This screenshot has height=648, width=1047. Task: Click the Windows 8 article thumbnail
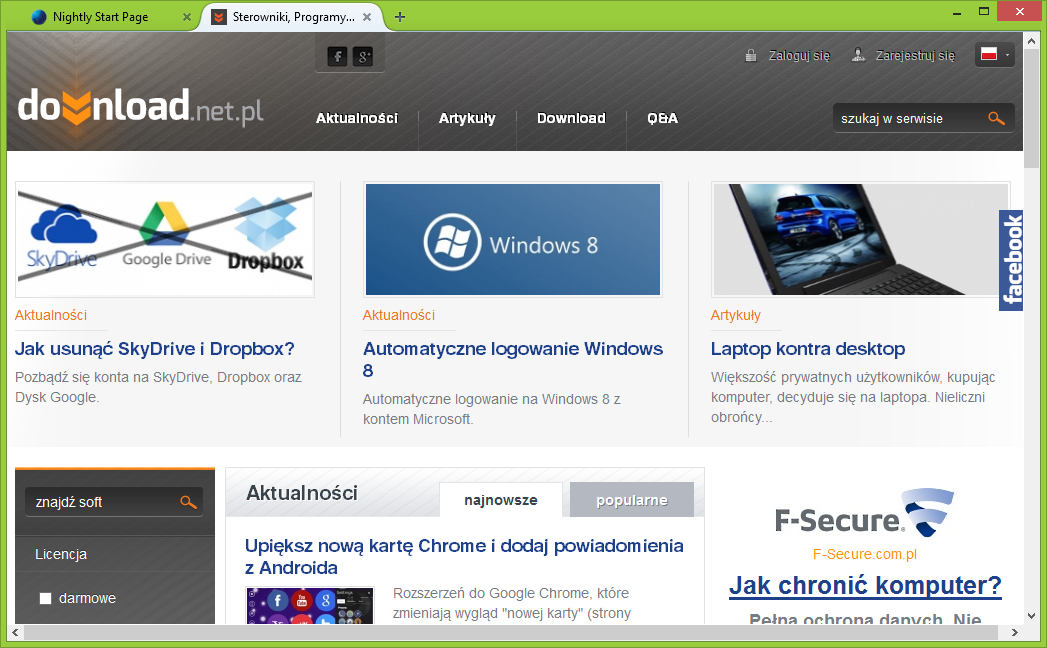pos(513,239)
